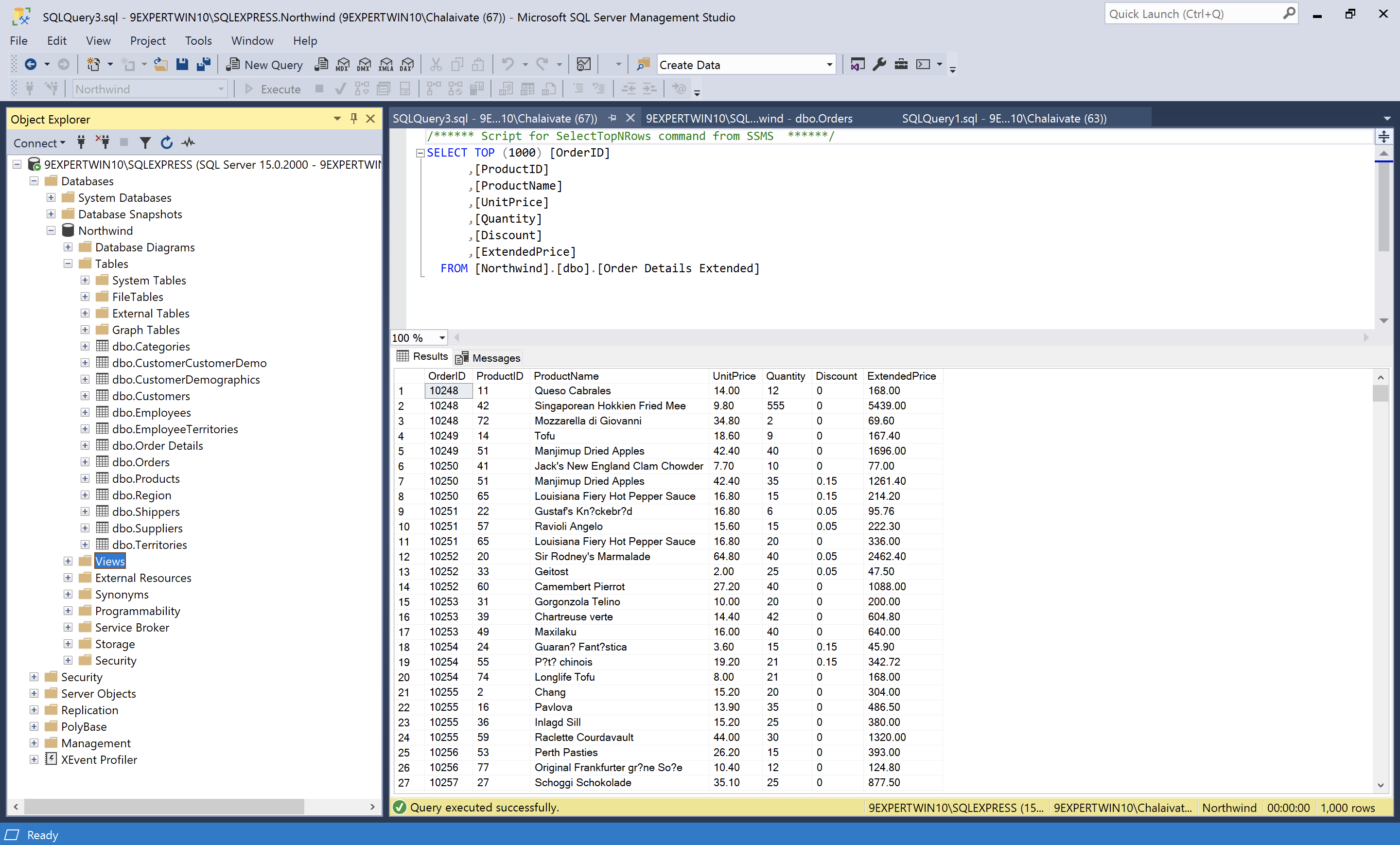Change the editor zoom from 100%
The image size is (1400, 845).
click(441, 337)
